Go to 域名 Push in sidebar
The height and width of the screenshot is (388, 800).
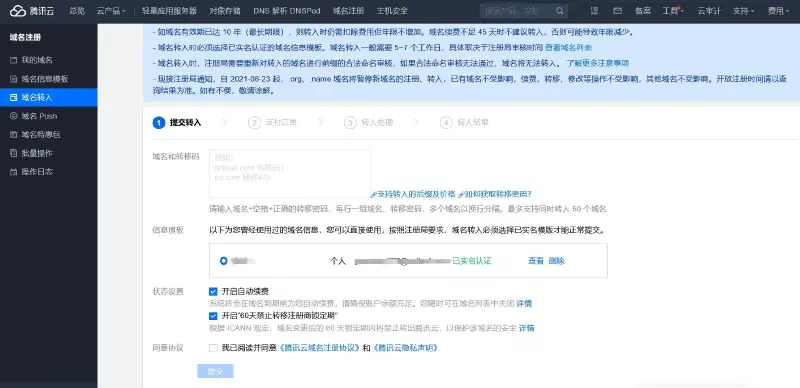click(x=39, y=116)
